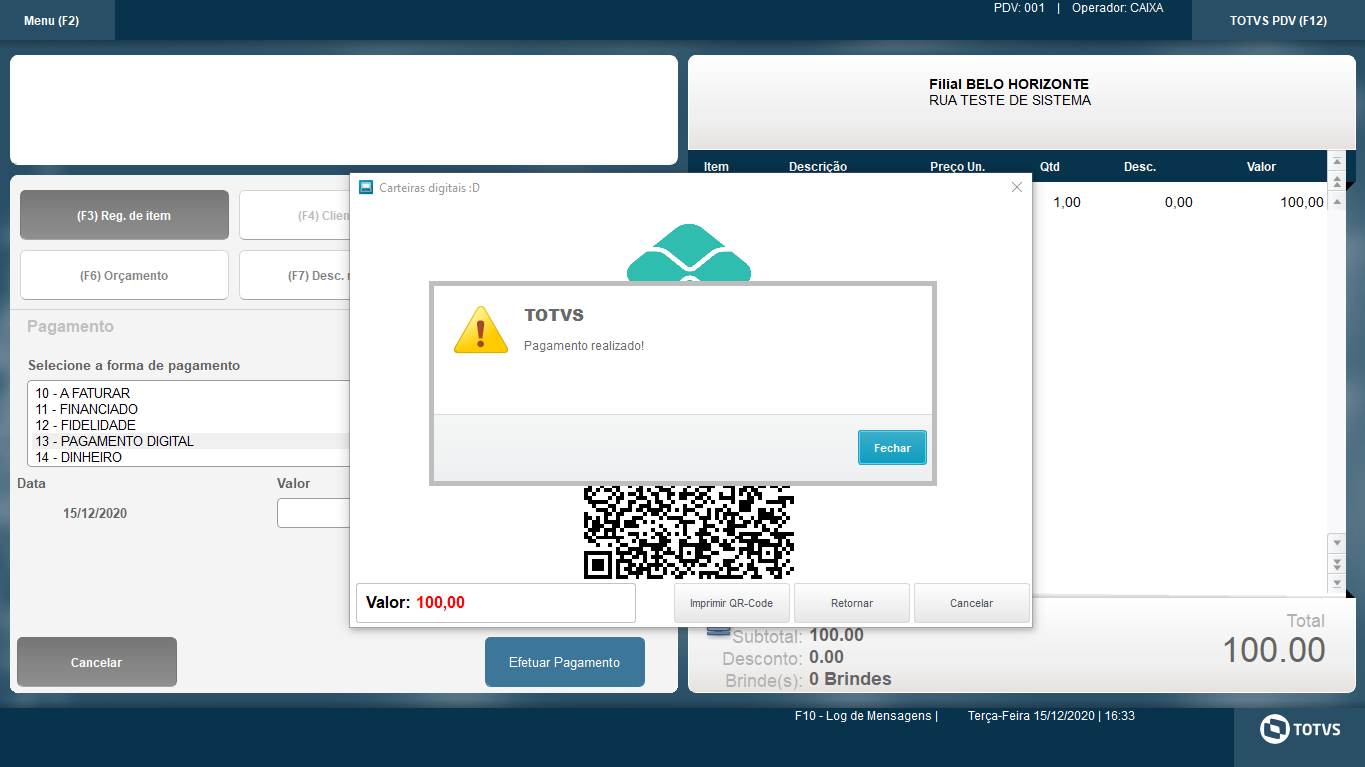
Task: Move up one item with single-up arrow
Action: point(1336,202)
